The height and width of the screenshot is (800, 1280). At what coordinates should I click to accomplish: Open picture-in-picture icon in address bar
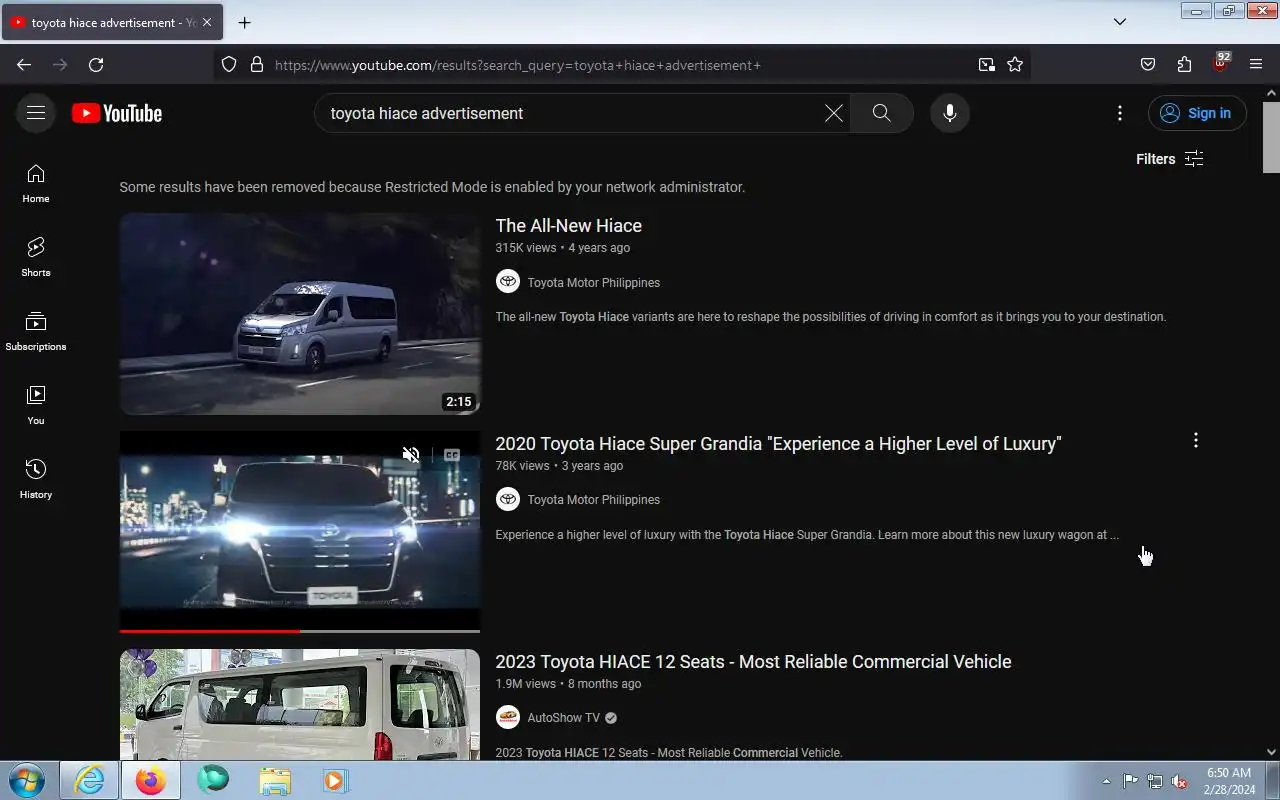987,65
